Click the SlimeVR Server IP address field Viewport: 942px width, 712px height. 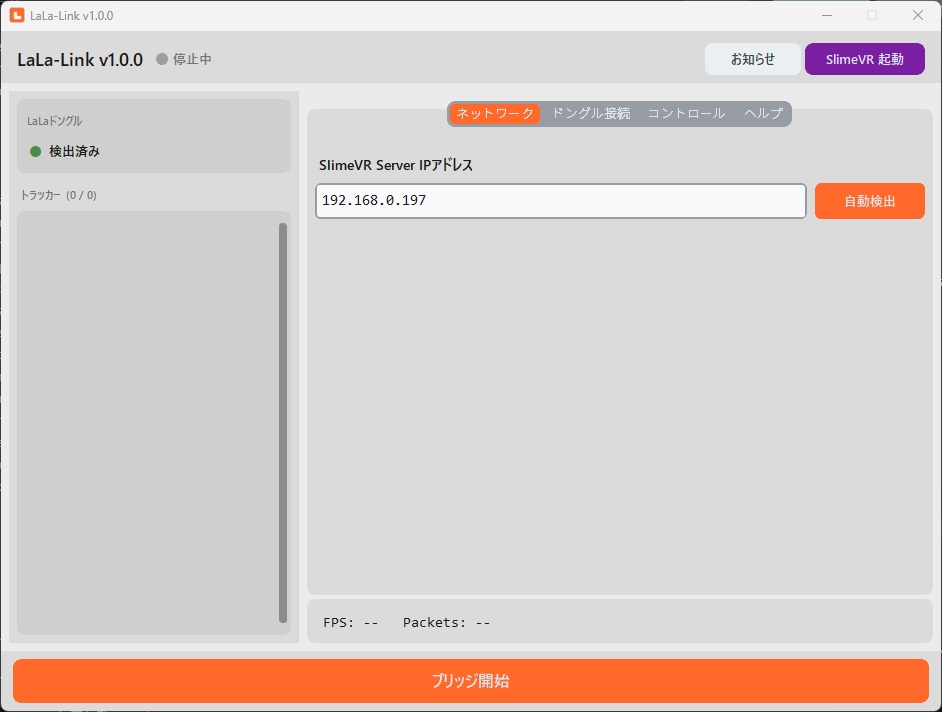561,201
